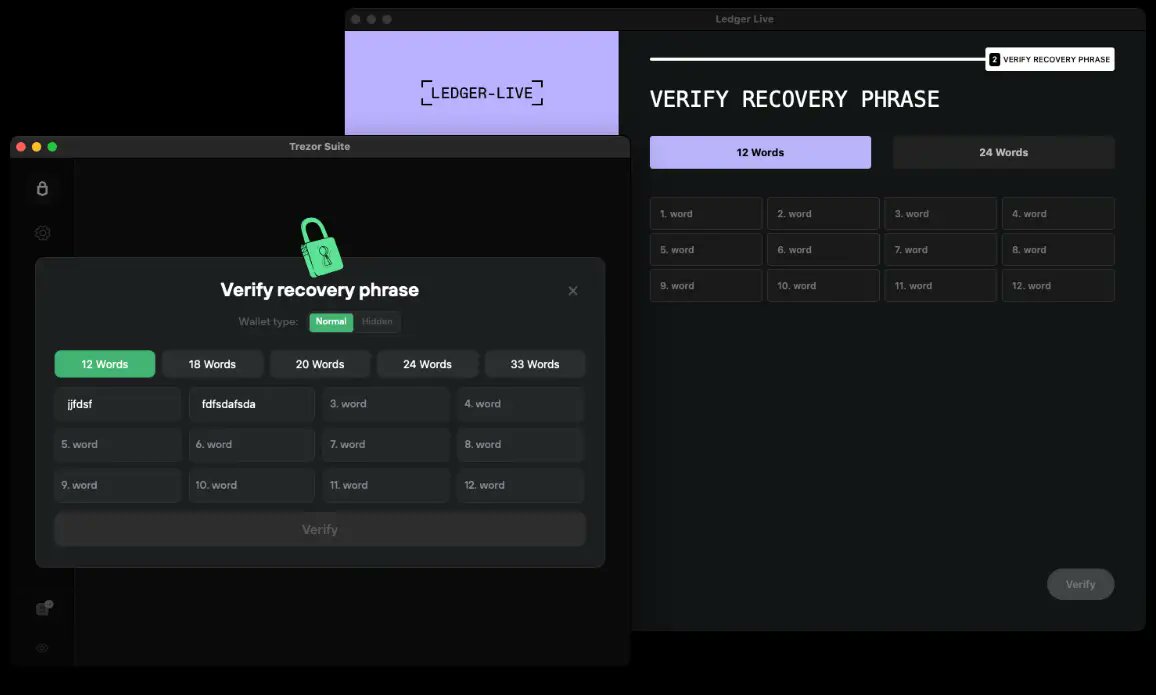Open Trezor Suite settings via the gear icon

click(x=42, y=232)
